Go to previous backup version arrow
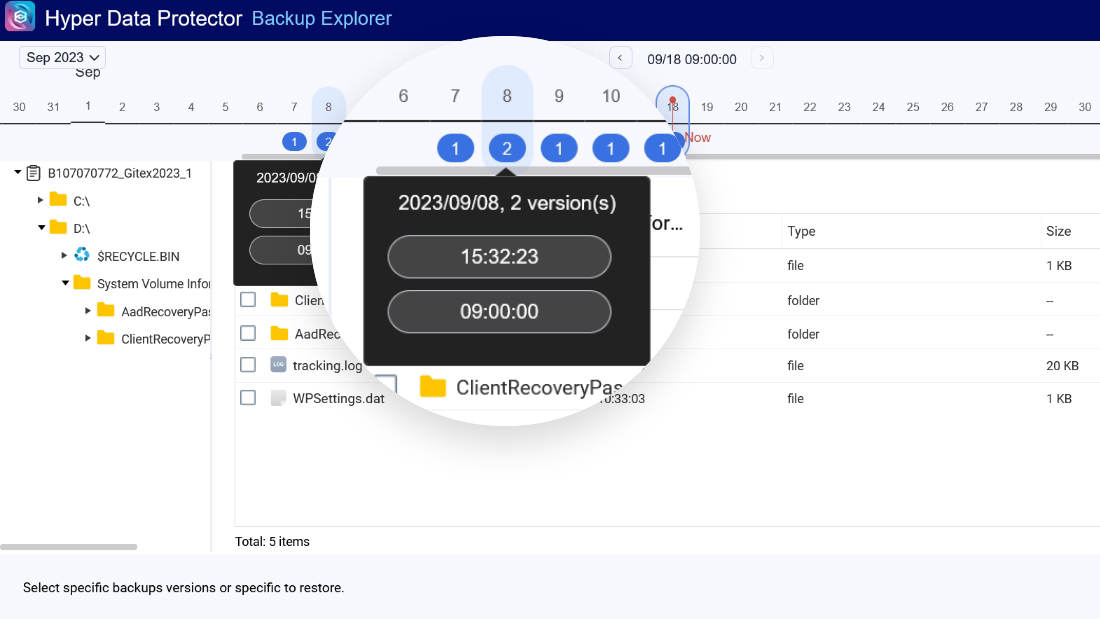The width and height of the screenshot is (1100, 619). click(620, 58)
